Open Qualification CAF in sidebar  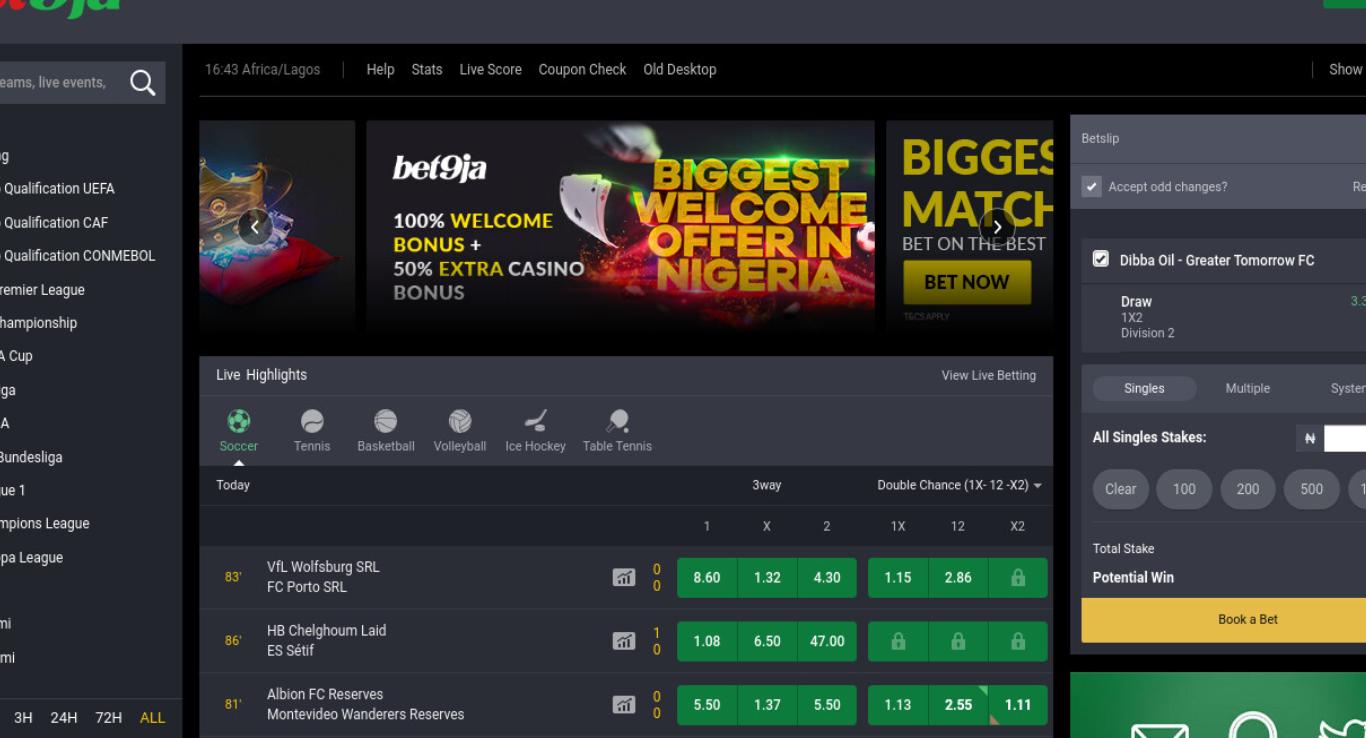point(54,223)
